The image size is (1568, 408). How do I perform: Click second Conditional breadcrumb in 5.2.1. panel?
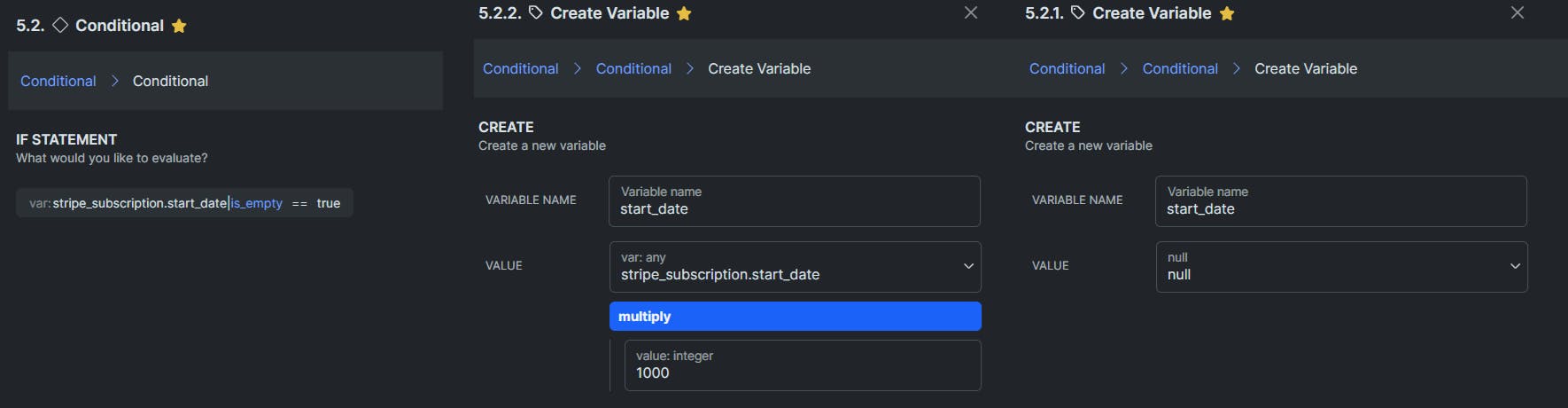[x=1180, y=68]
